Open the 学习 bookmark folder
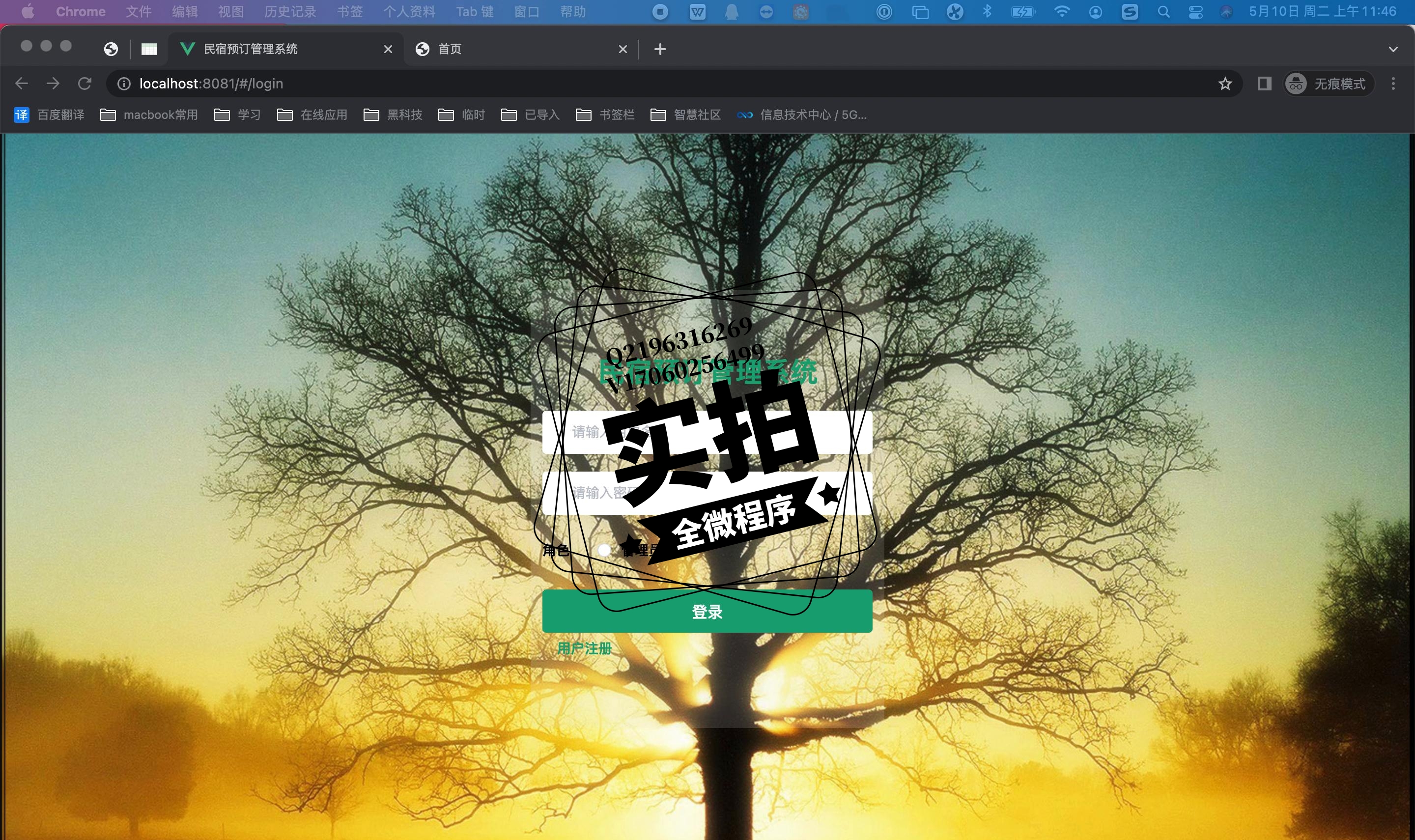The image size is (1415, 840). (x=238, y=115)
